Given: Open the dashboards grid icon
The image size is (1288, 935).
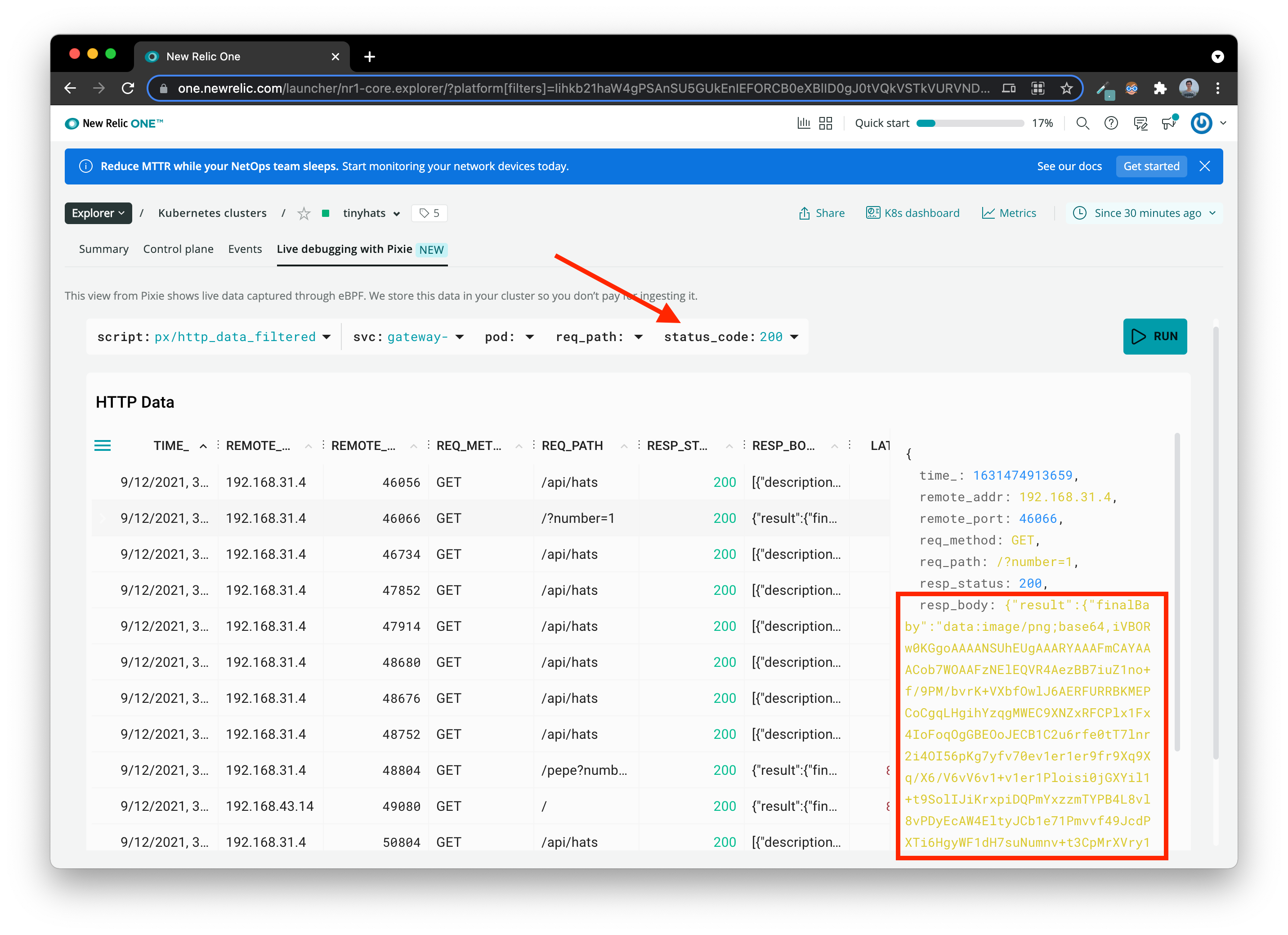Looking at the screenshot, I should [x=826, y=123].
